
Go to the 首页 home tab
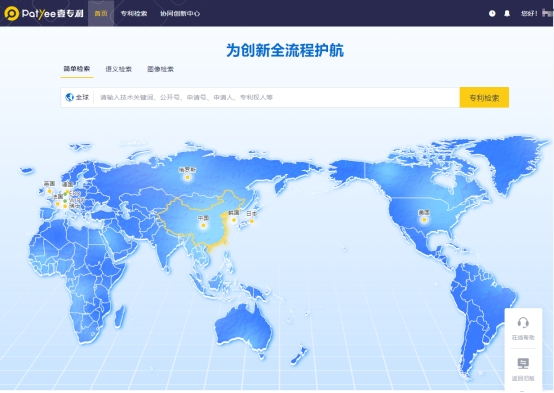(x=101, y=13)
